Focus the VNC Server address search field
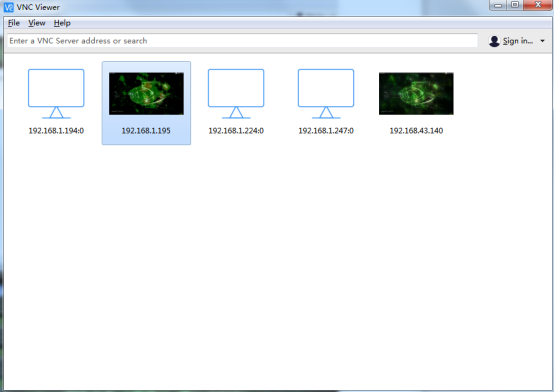 click(x=242, y=41)
